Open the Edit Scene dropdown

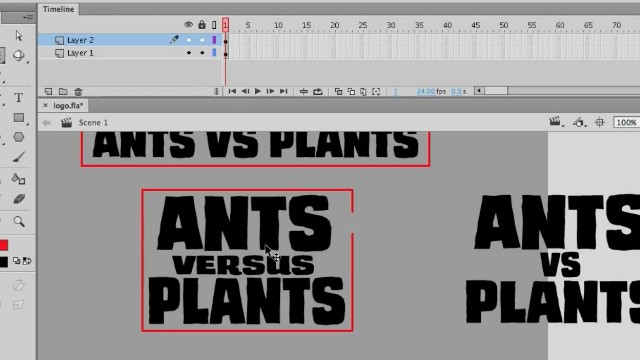(x=556, y=122)
